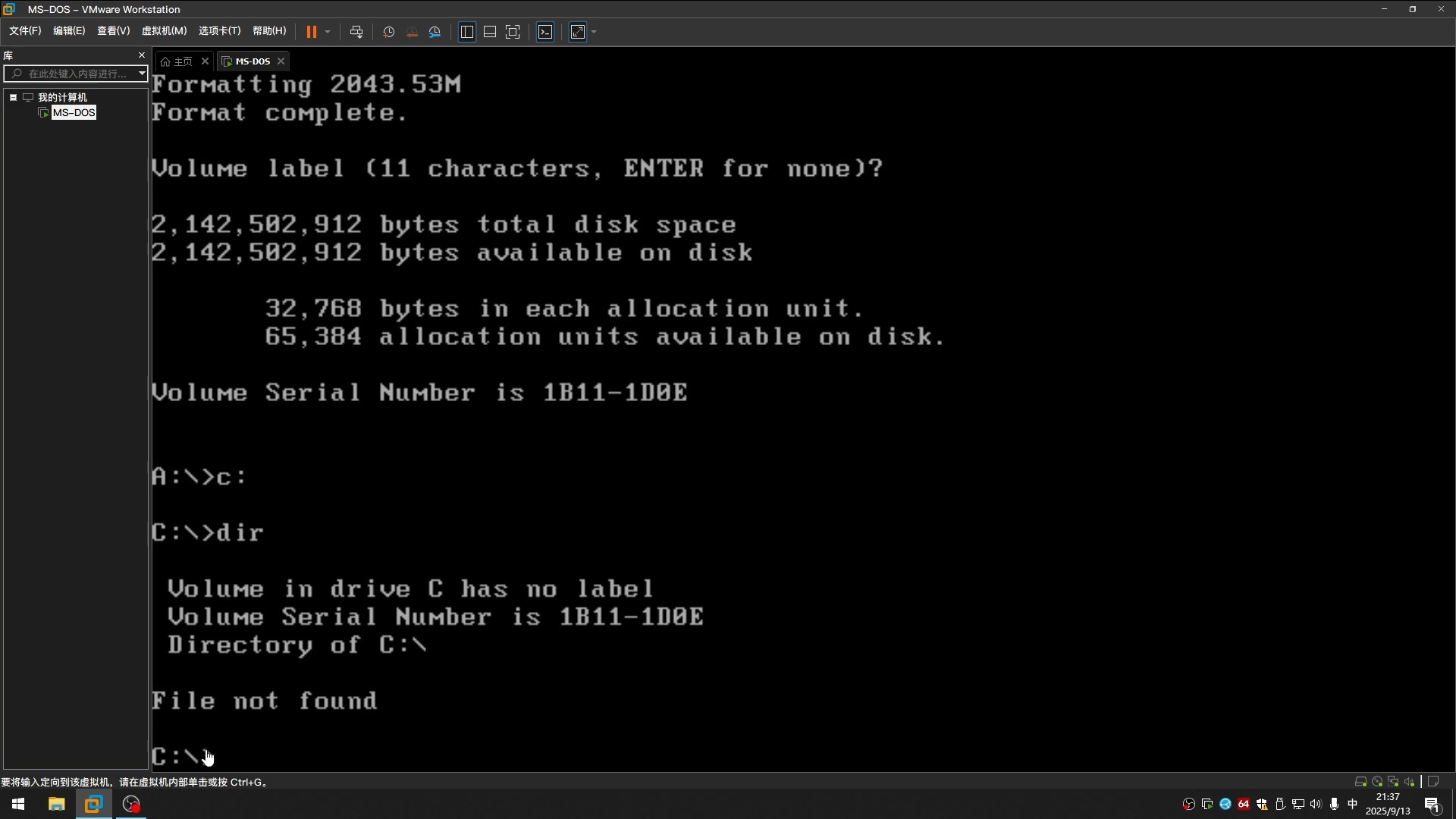This screenshot has height=819, width=1456.
Task: Open the Snapshot Manager
Action: pyautogui.click(x=435, y=31)
